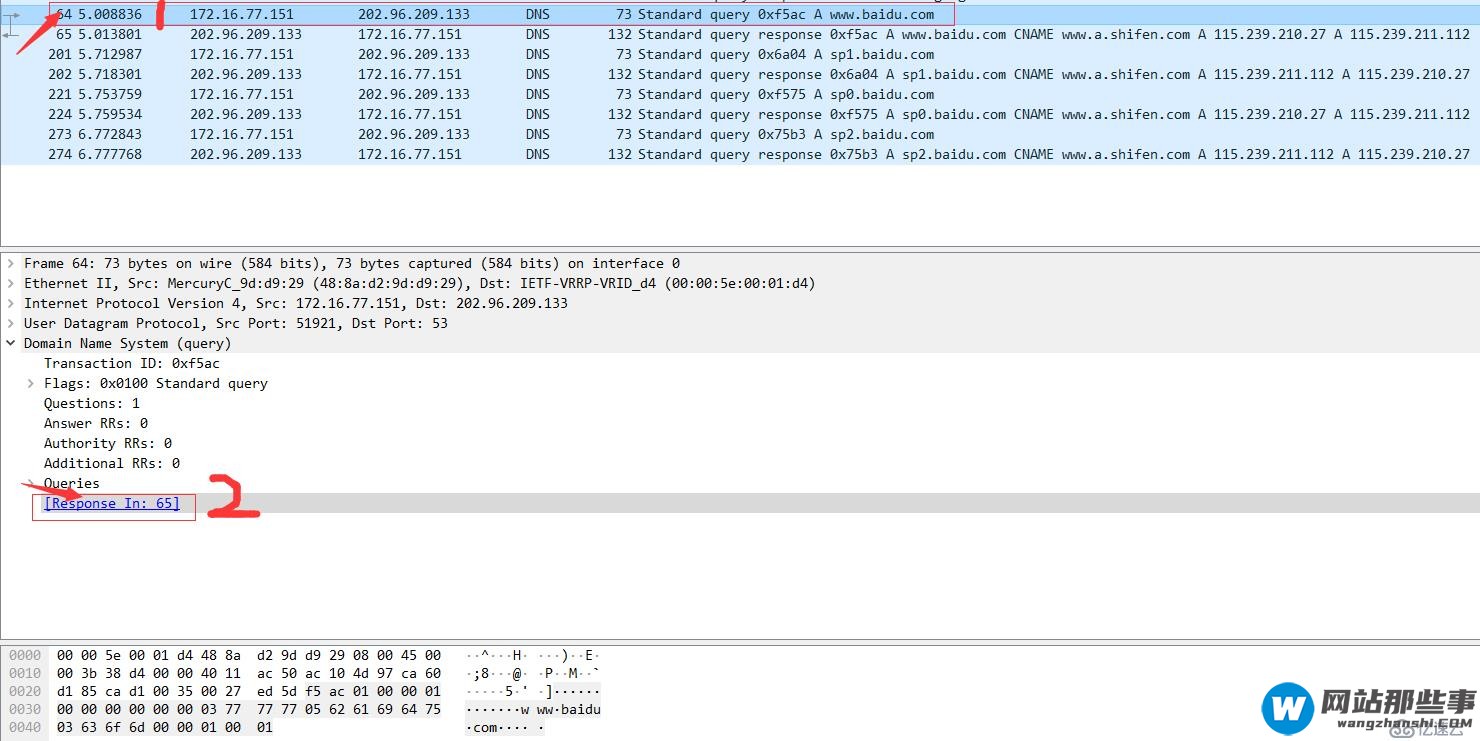Select packet 273 query for sp2.baidu.com

point(740,134)
